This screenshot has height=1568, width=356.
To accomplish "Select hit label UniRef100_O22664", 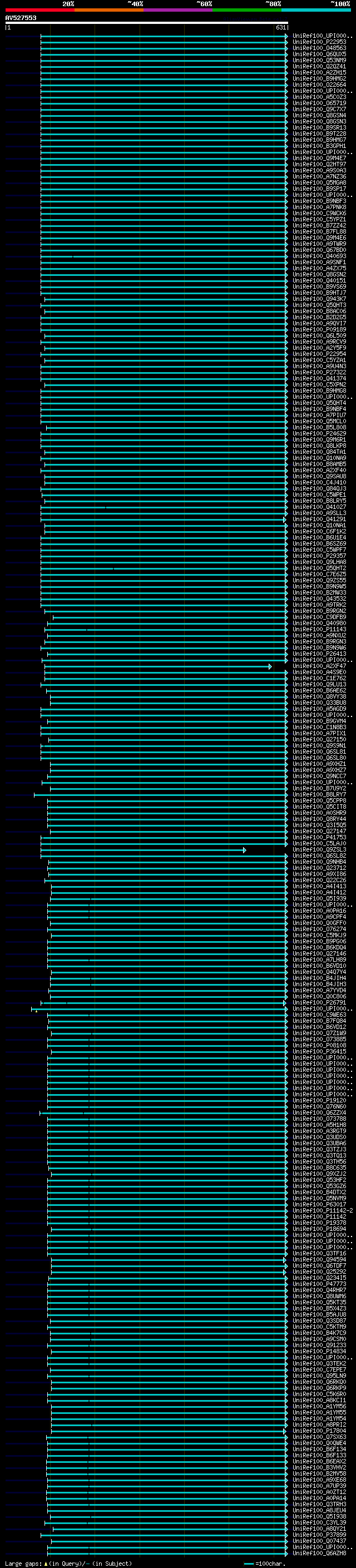I will (319, 85).
